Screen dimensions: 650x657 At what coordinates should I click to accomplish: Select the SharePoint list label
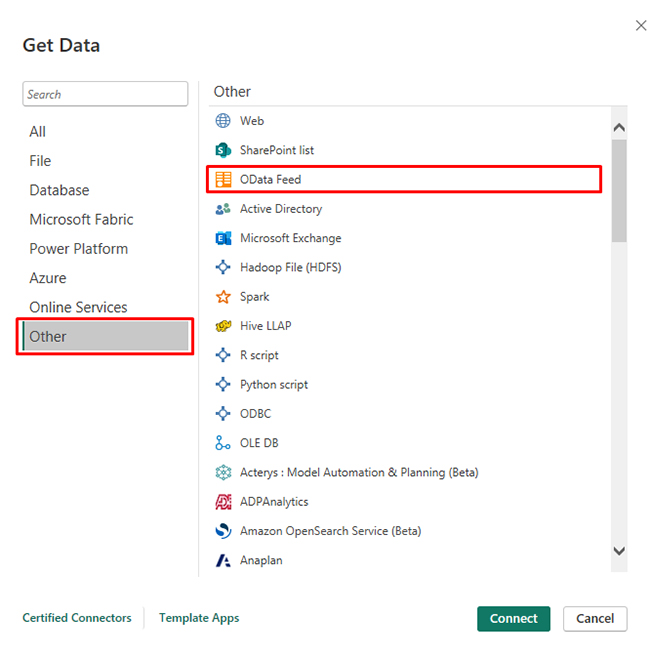277,150
